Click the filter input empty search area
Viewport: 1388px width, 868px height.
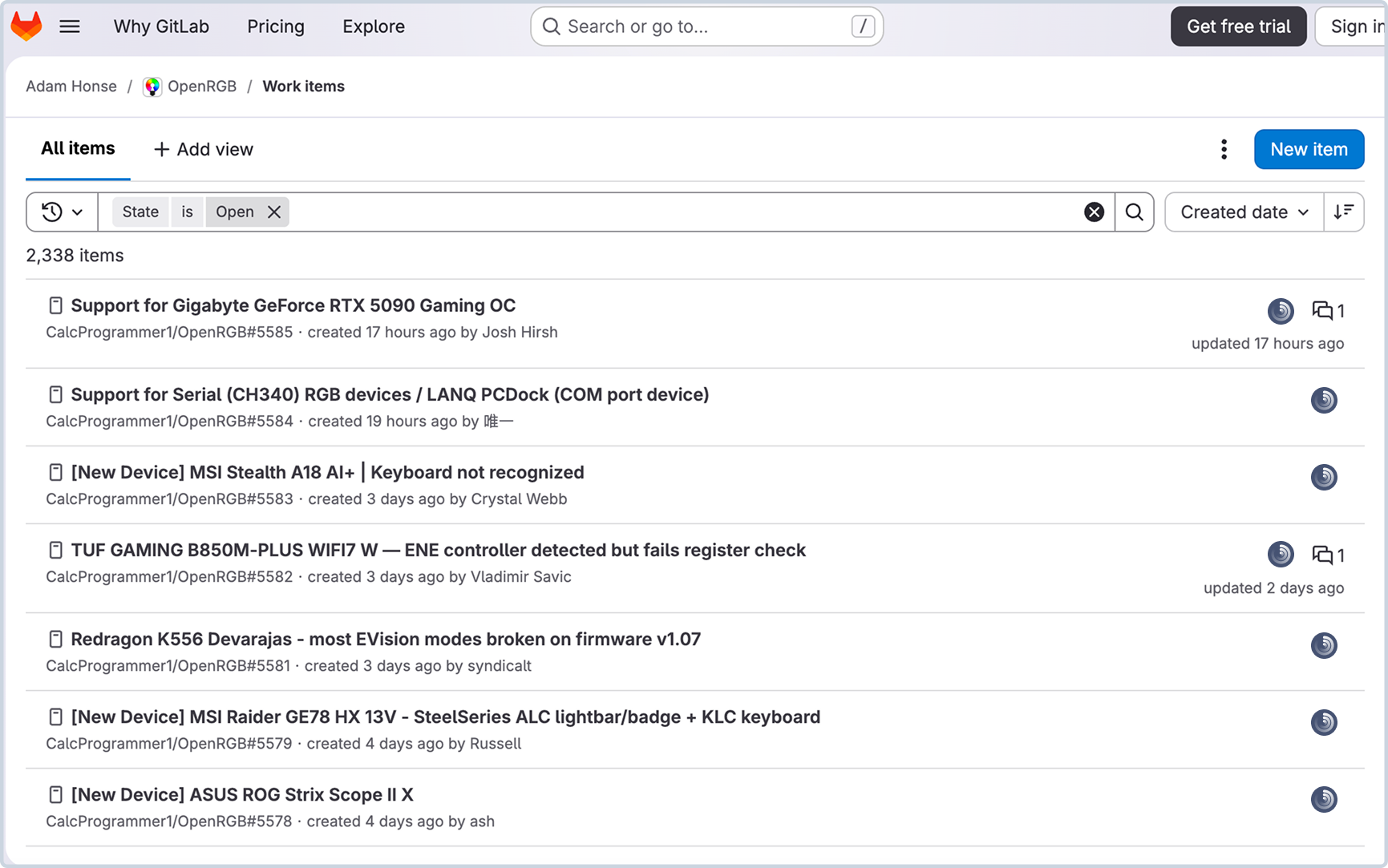coord(682,212)
